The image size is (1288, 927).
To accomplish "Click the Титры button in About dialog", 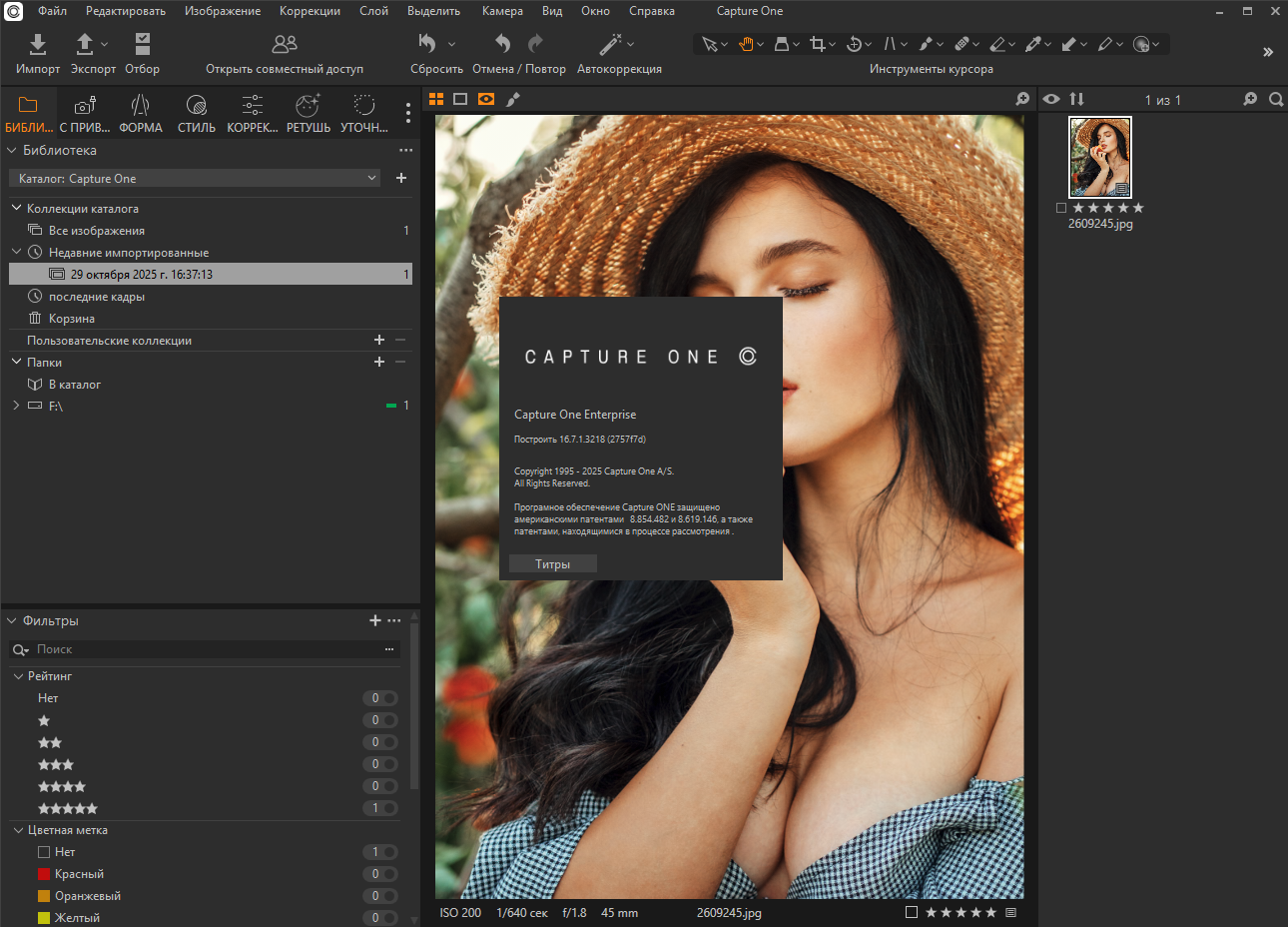I will tap(552, 564).
